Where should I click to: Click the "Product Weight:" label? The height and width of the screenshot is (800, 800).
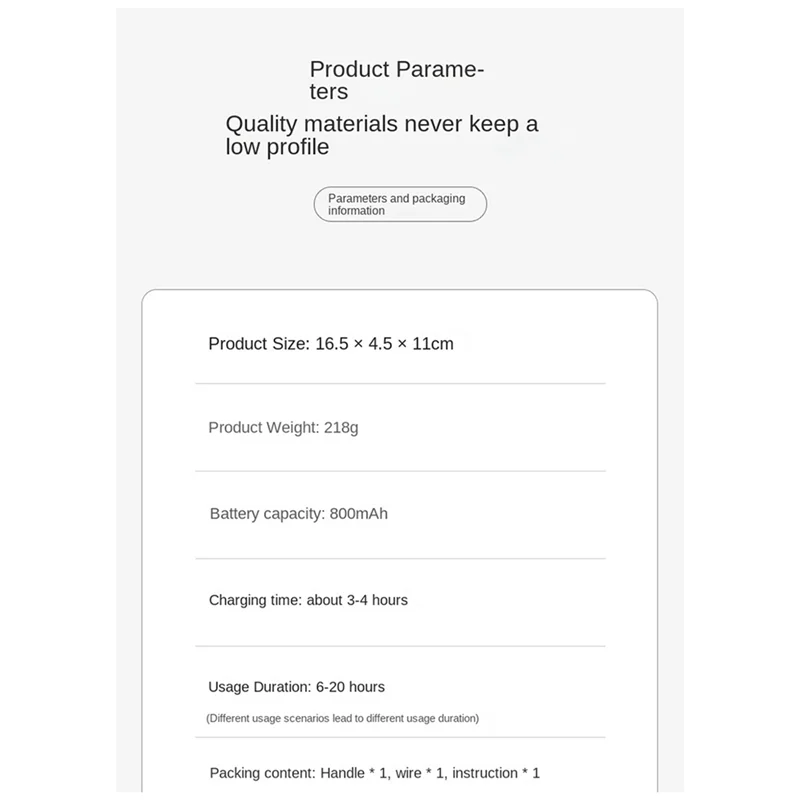pos(263,428)
